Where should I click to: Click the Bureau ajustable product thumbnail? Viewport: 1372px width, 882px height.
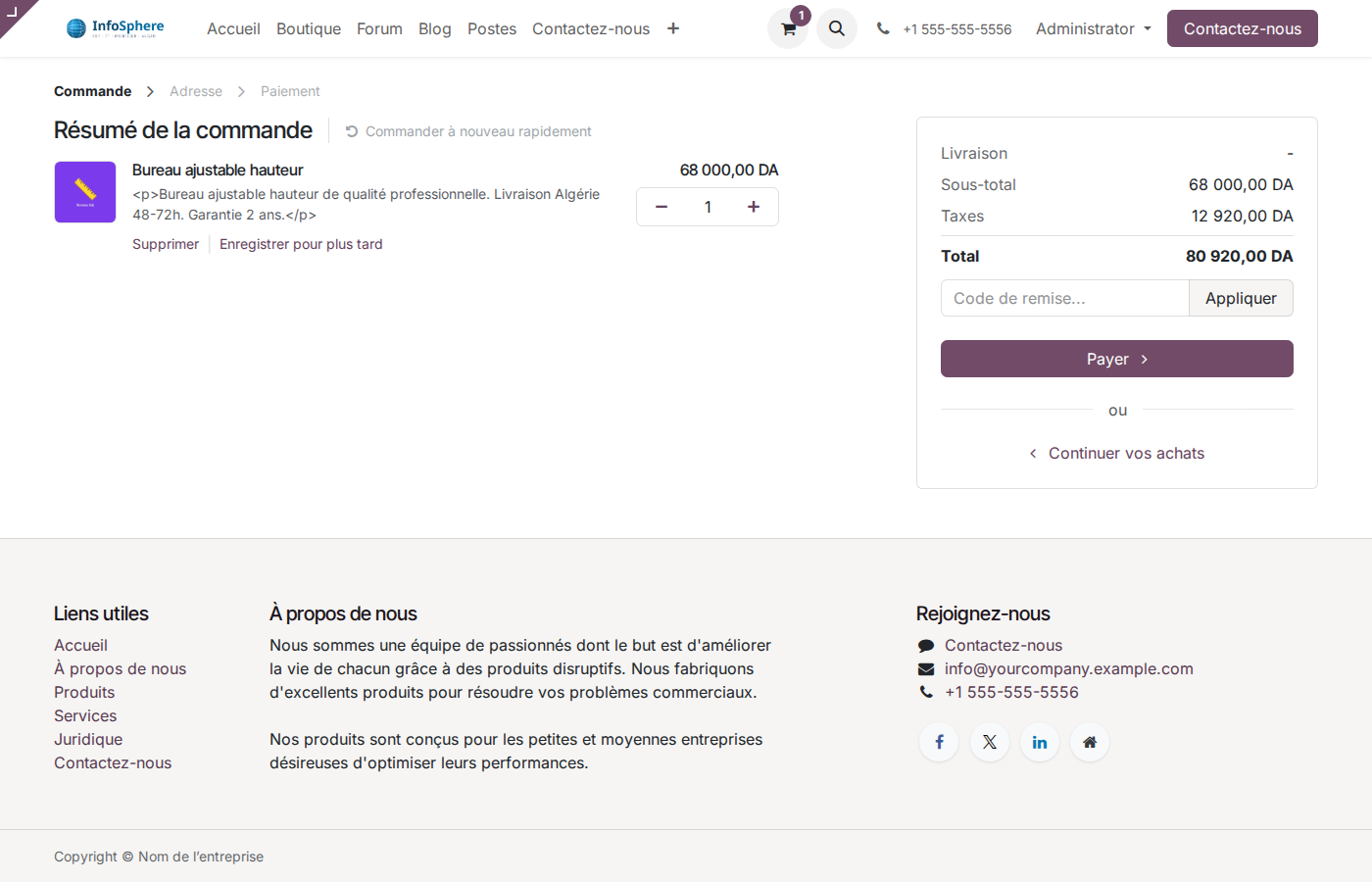(85, 192)
